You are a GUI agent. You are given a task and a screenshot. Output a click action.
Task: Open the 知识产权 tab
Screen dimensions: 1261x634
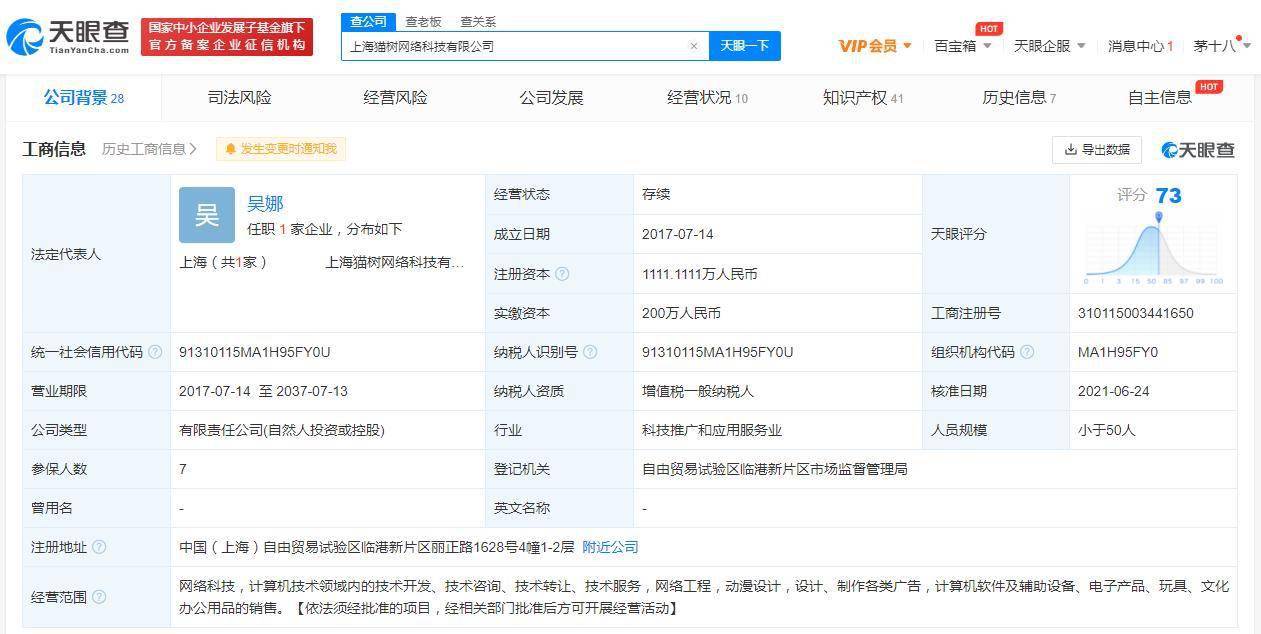(863, 97)
